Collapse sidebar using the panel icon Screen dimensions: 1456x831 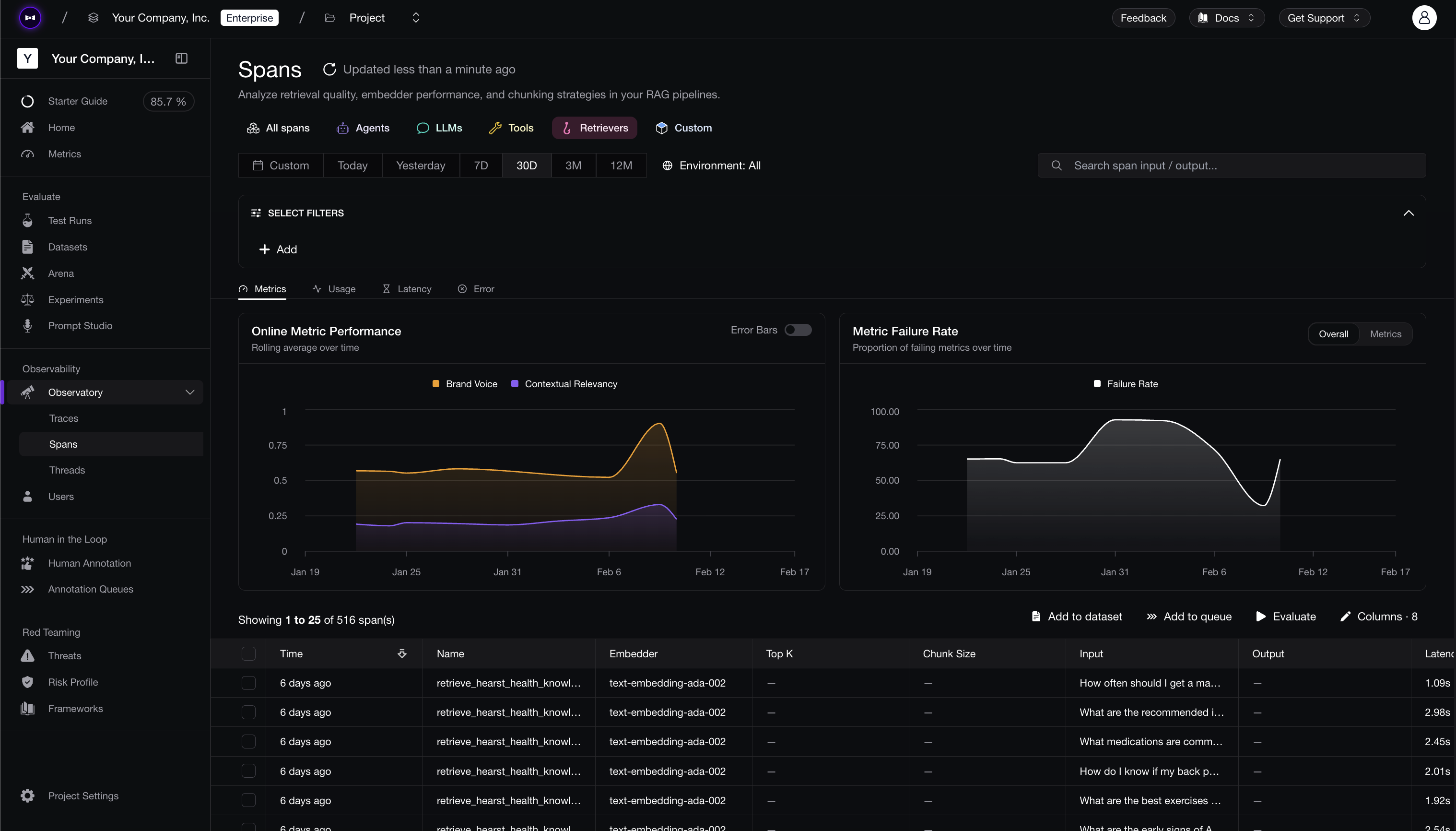tap(181, 58)
